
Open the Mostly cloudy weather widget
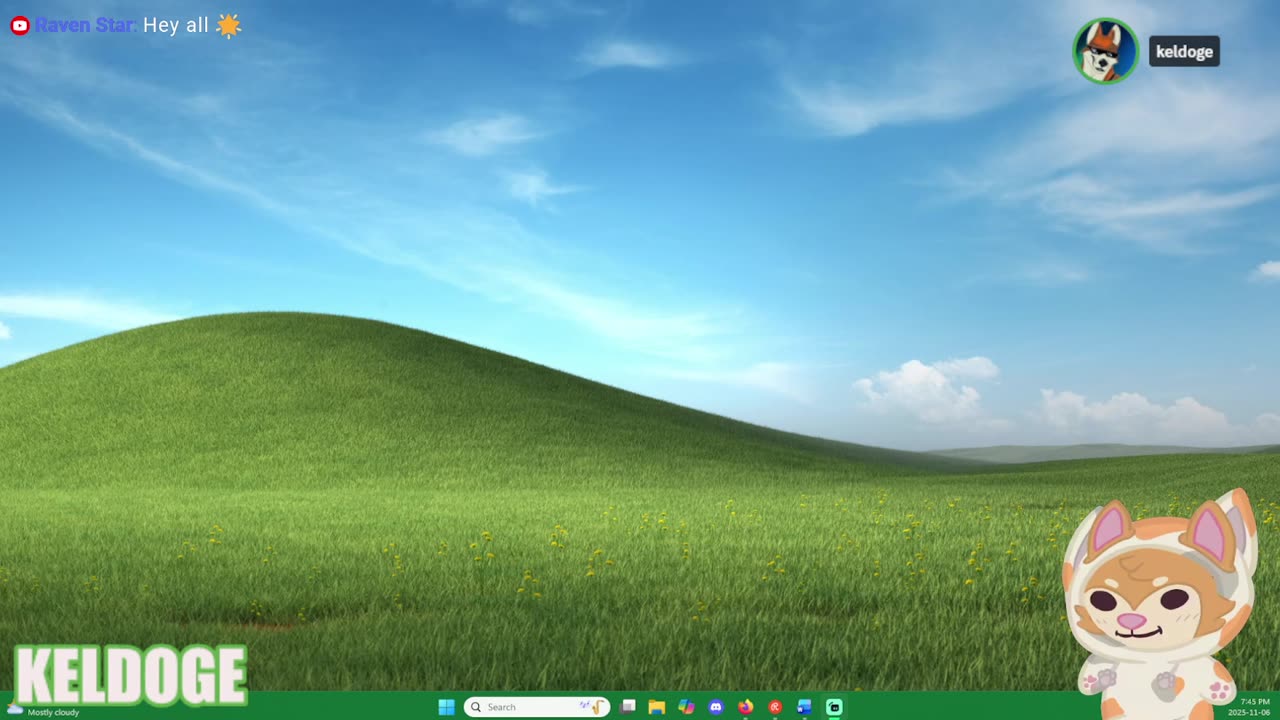[43, 711]
